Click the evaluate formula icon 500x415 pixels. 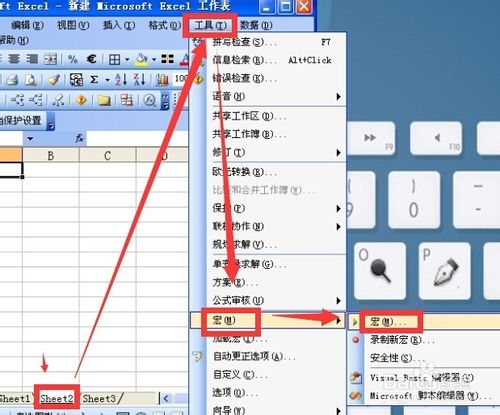[x=149, y=100]
